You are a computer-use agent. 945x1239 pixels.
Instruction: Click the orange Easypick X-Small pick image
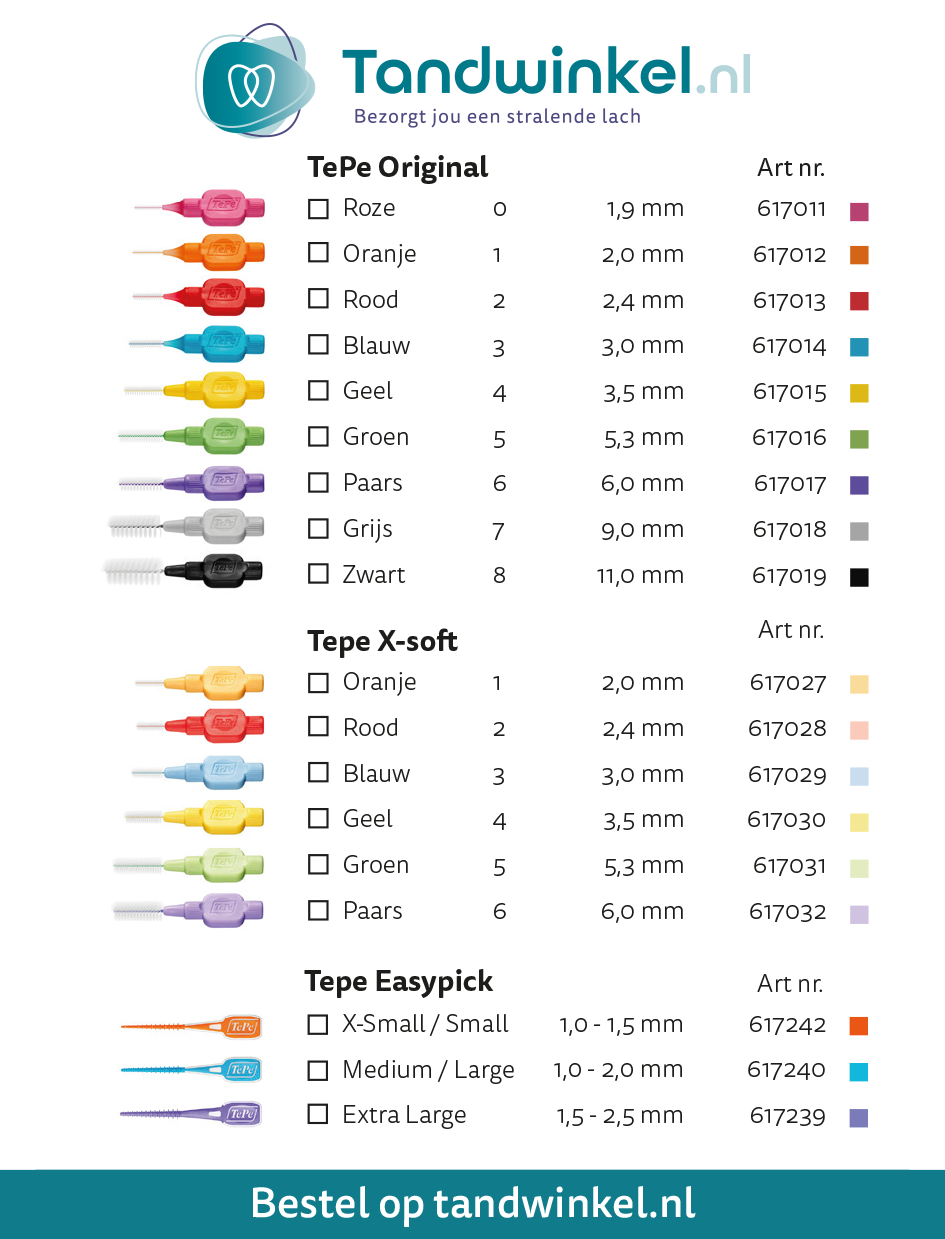(x=191, y=1026)
